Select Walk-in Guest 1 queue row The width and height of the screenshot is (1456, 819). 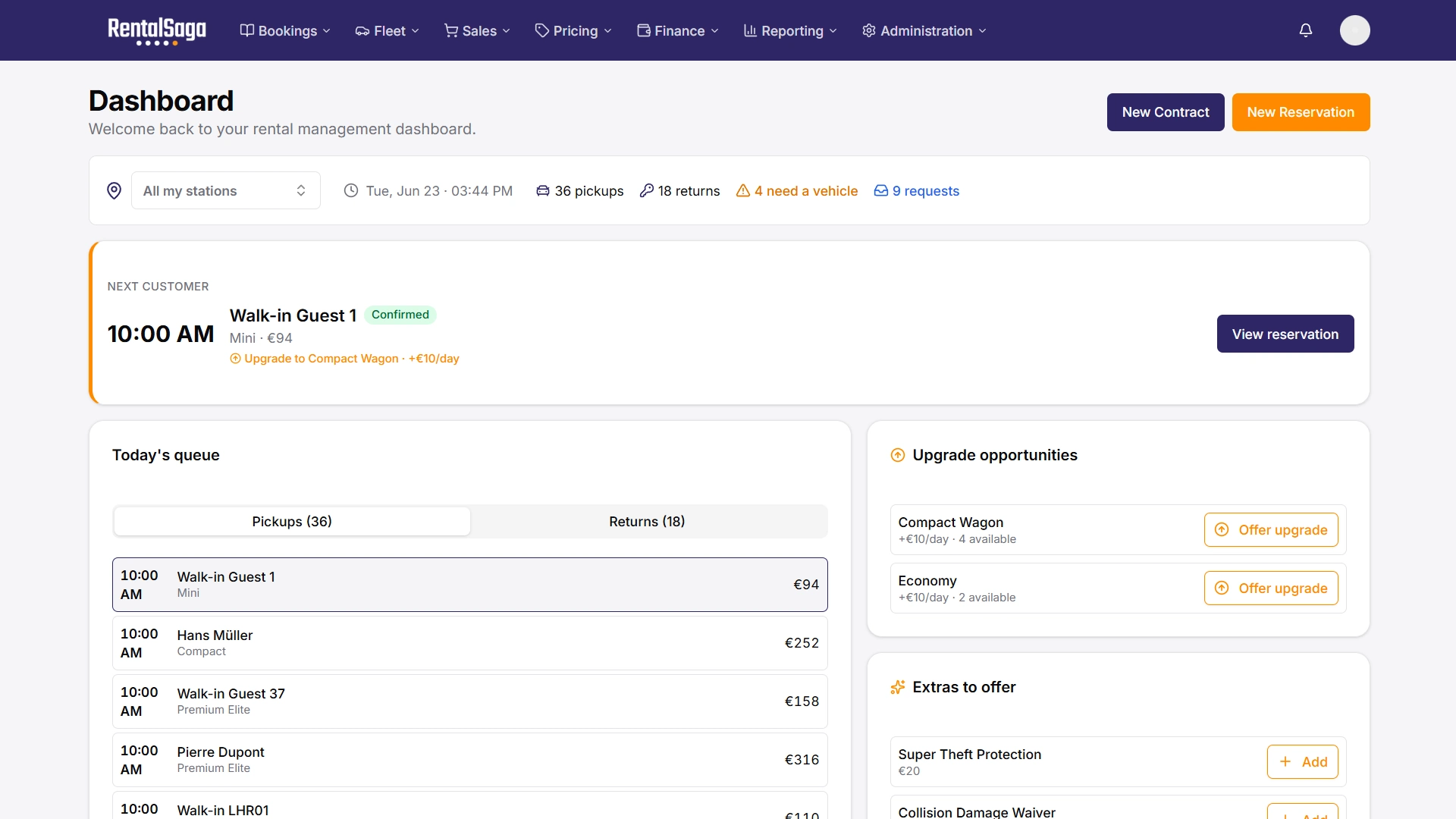pos(470,585)
